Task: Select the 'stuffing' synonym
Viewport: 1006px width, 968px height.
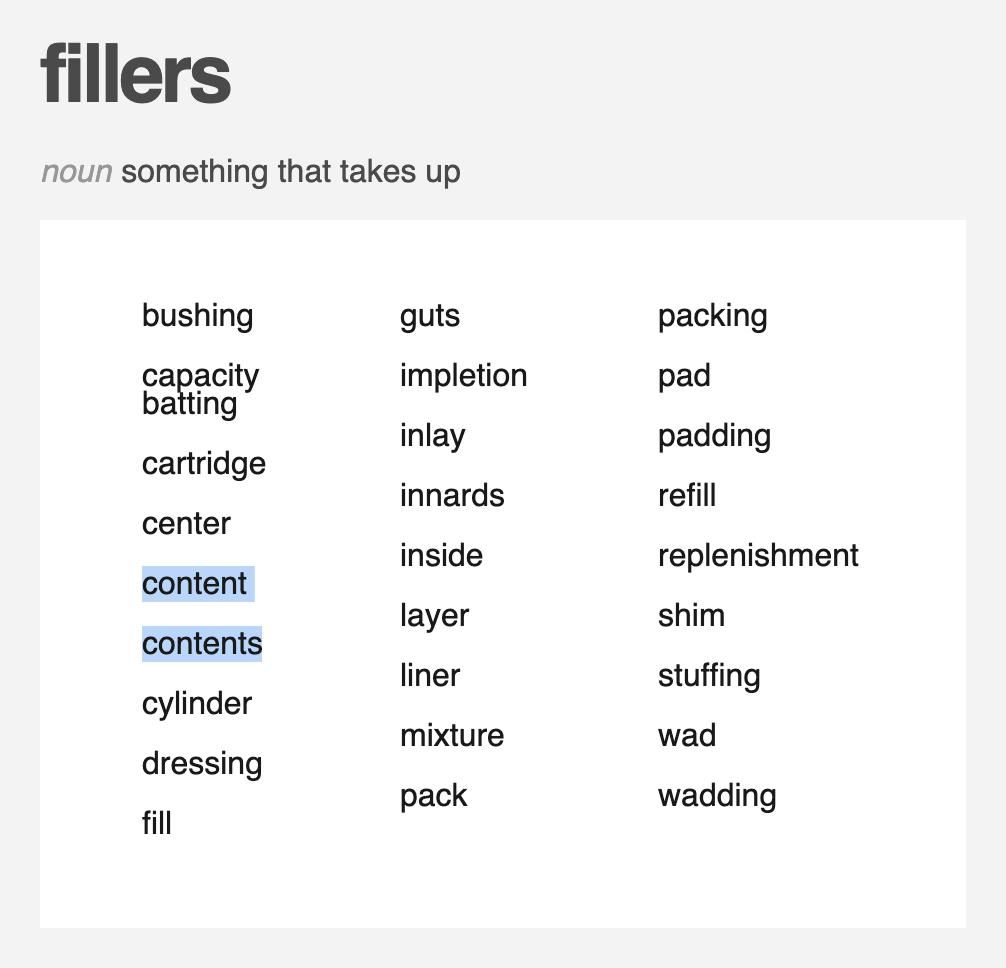Action: 709,675
